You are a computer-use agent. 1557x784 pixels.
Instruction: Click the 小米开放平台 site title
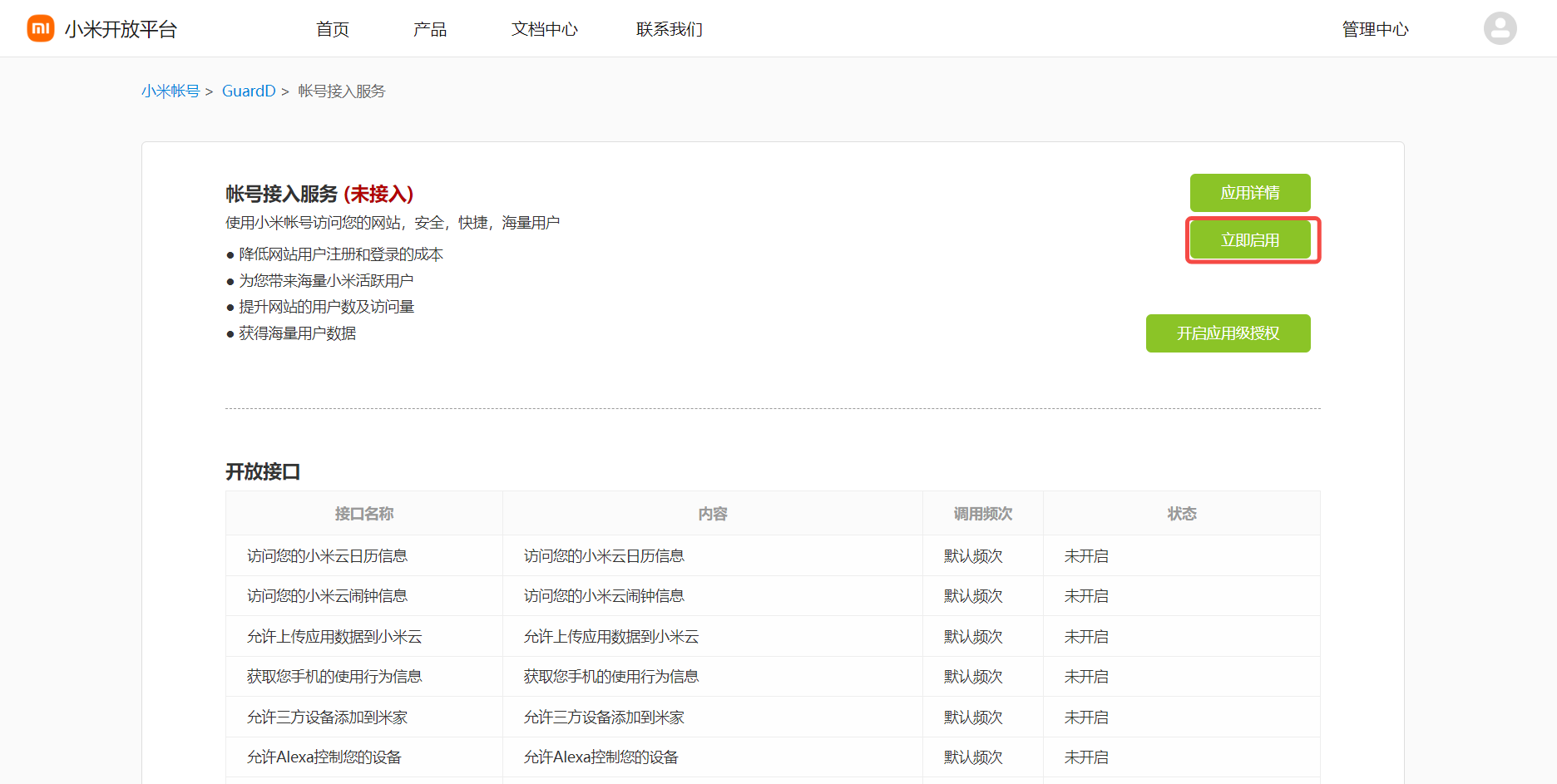(x=121, y=29)
